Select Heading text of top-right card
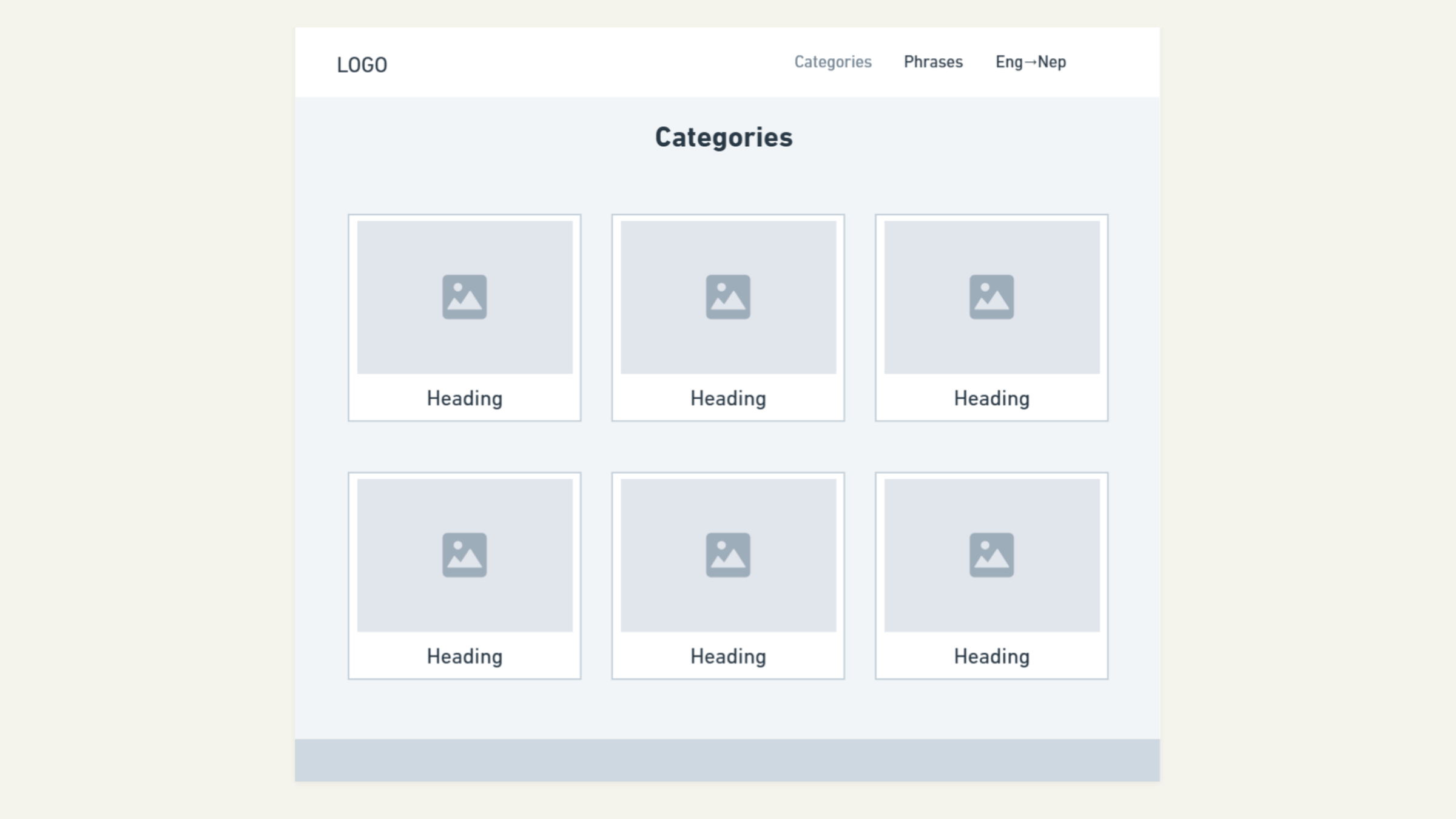Viewport: 1456px width, 819px height. [991, 399]
